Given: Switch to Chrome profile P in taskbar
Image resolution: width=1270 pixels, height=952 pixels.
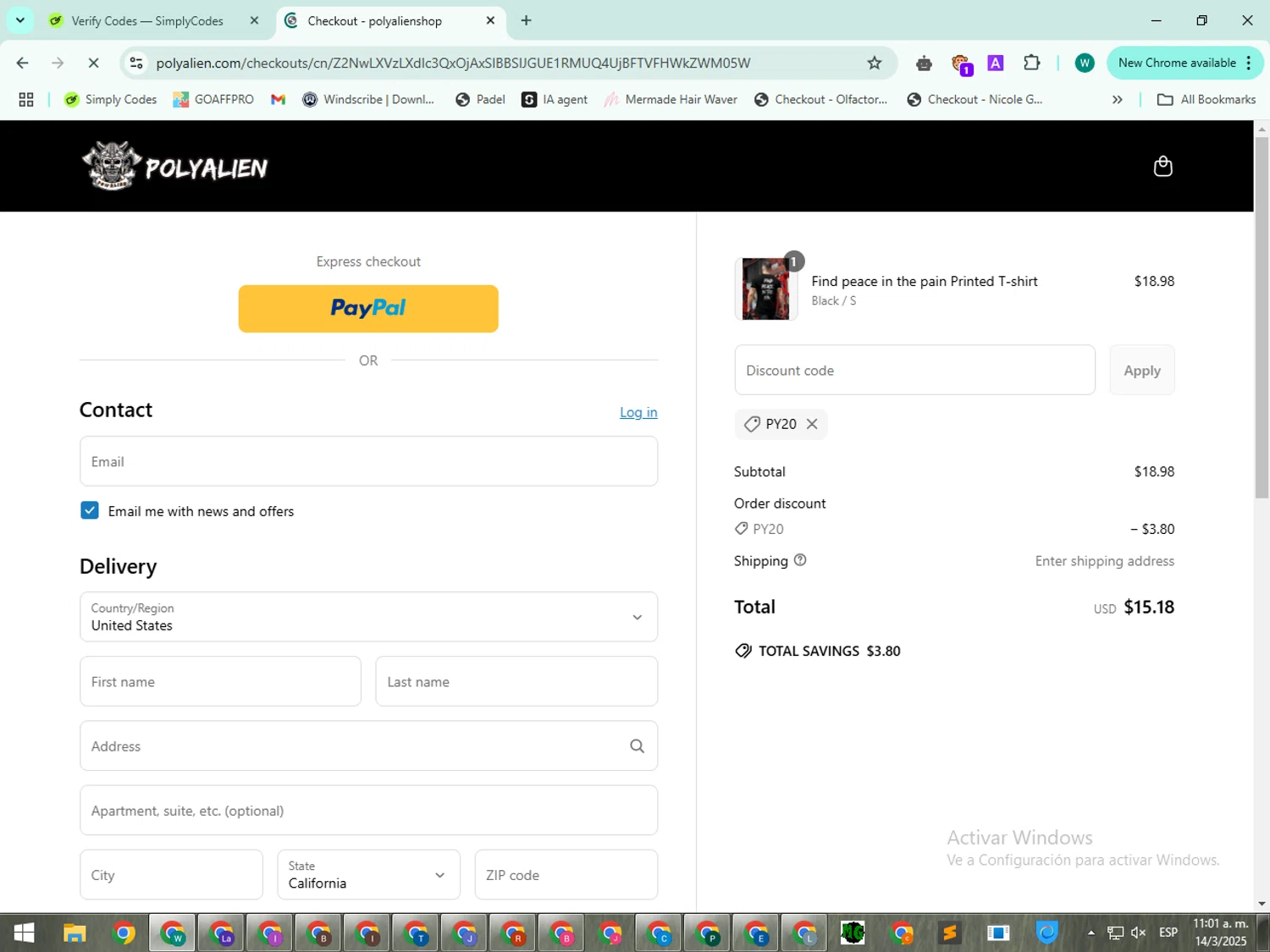Looking at the screenshot, I should [708, 933].
